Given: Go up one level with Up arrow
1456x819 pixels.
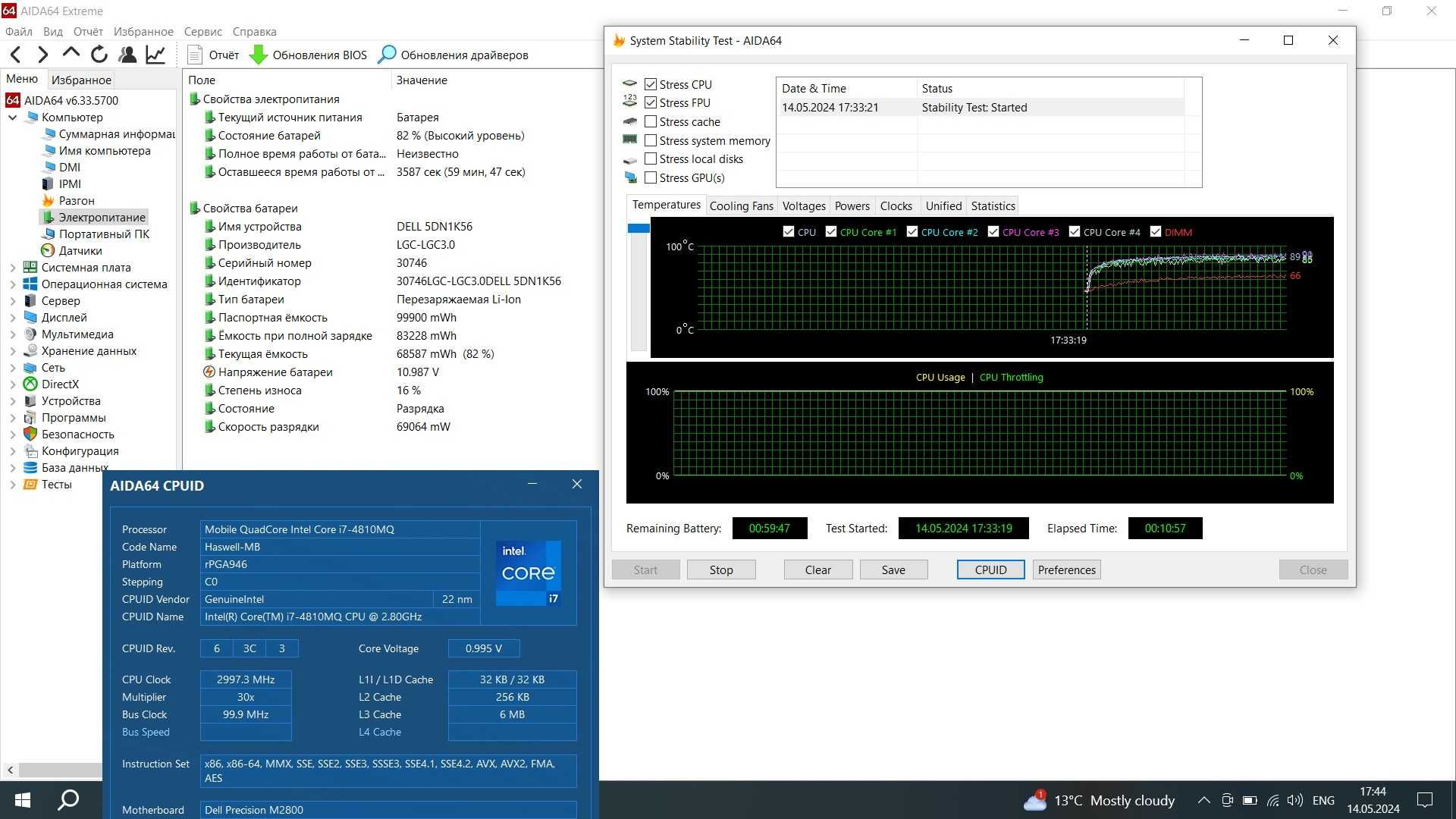Looking at the screenshot, I should (x=71, y=53).
